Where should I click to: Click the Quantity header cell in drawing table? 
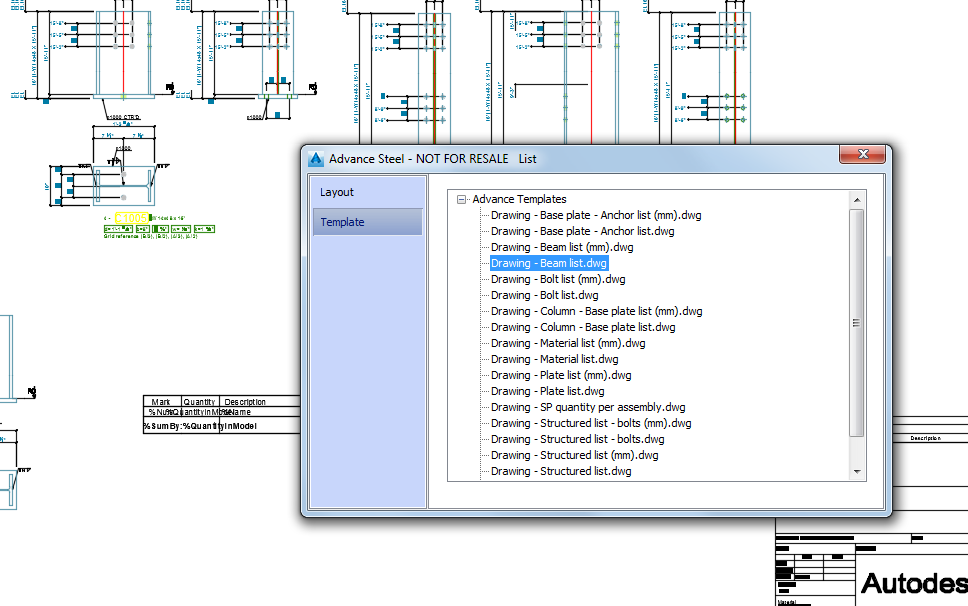click(200, 402)
